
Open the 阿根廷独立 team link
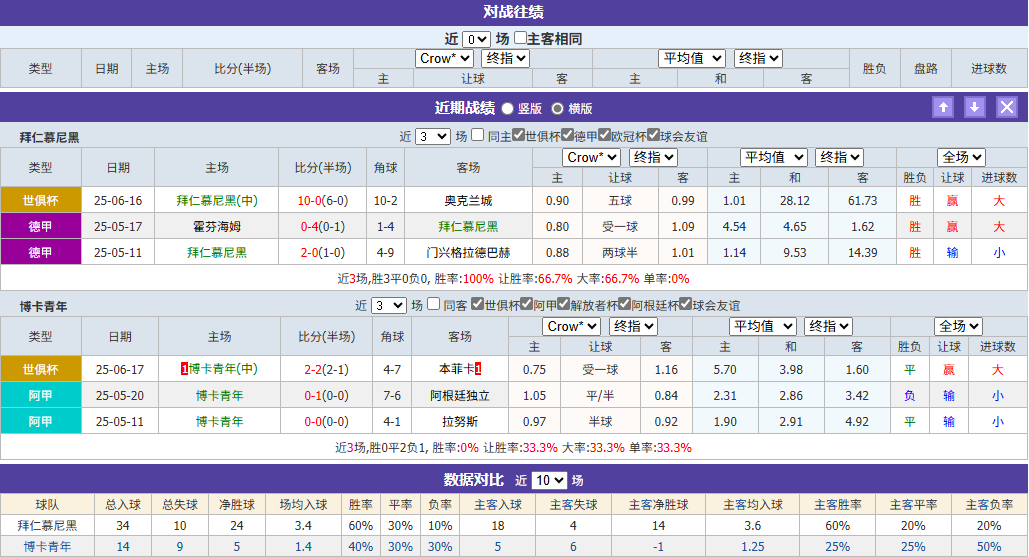coord(460,396)
